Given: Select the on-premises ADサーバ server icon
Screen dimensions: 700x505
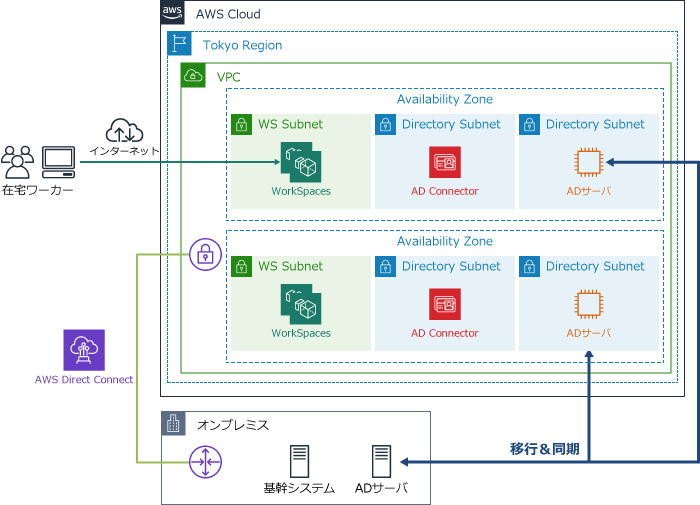Looking at the screenshot, I should (x=381, y=462).
